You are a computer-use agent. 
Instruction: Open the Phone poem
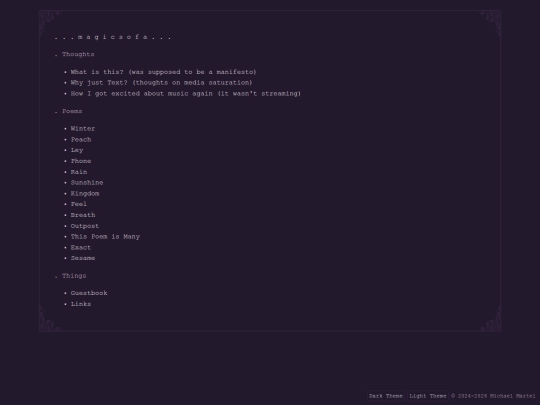[81, 161]
